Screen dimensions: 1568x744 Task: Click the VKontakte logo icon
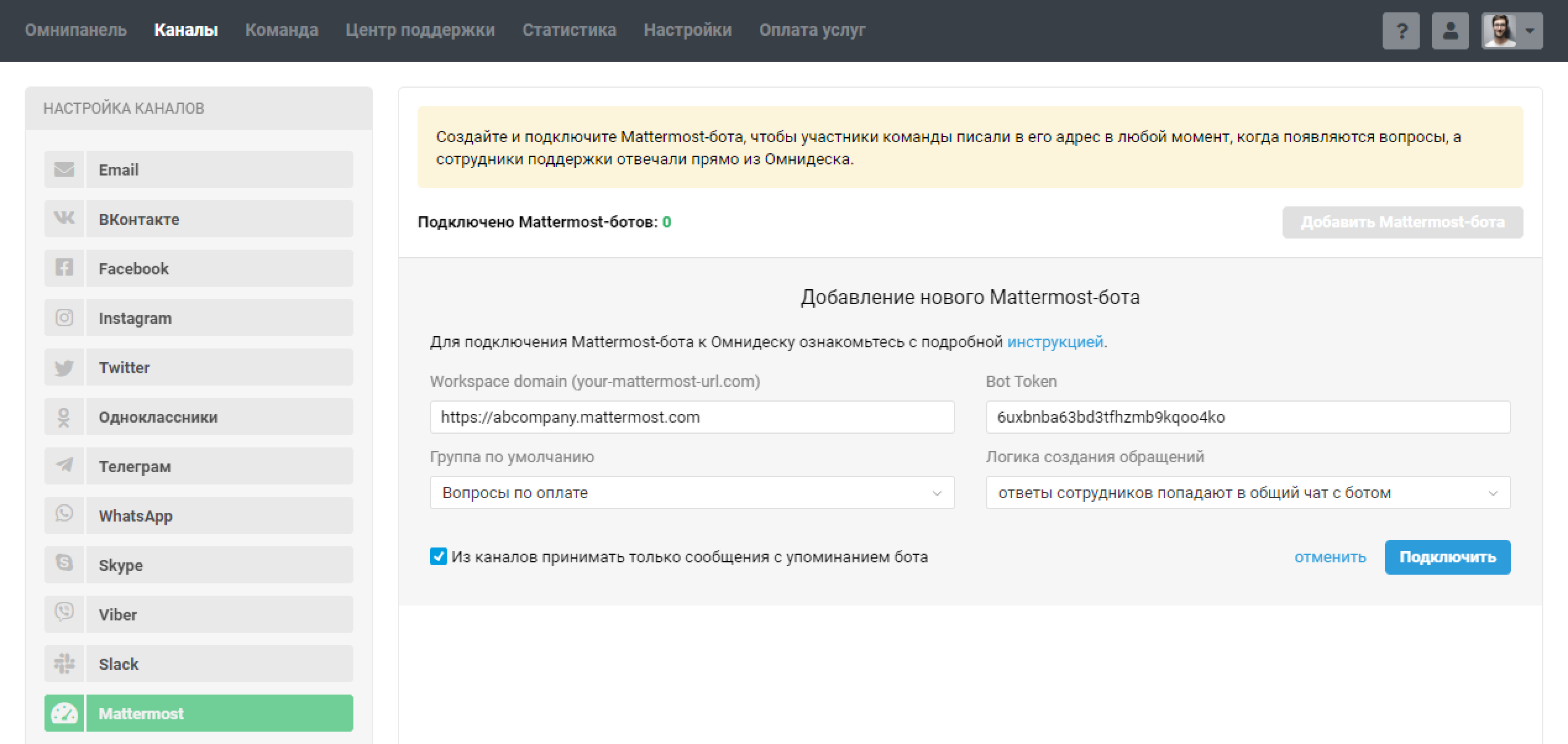(64, 219)
